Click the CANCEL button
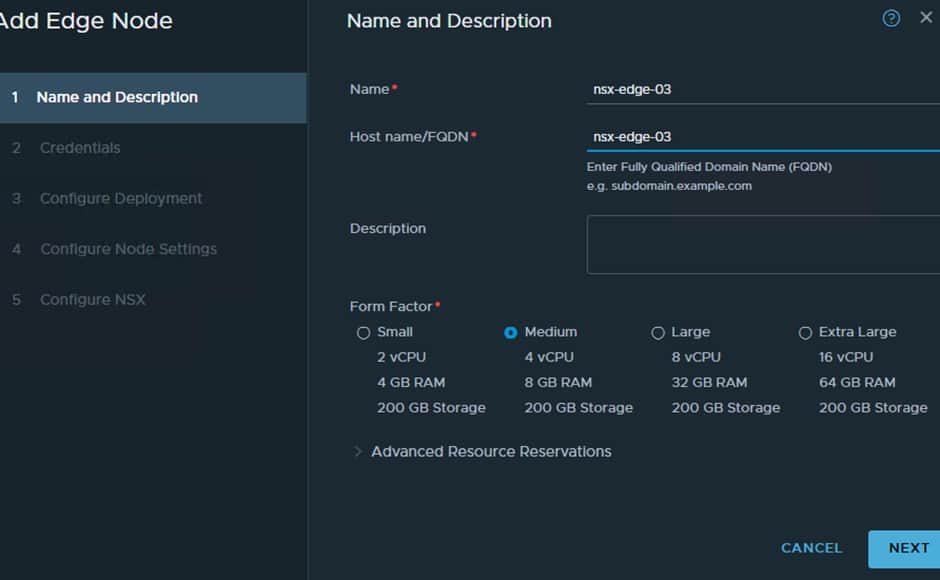Image resolution: width=940 pixels, height=580 pixels. 811,548
